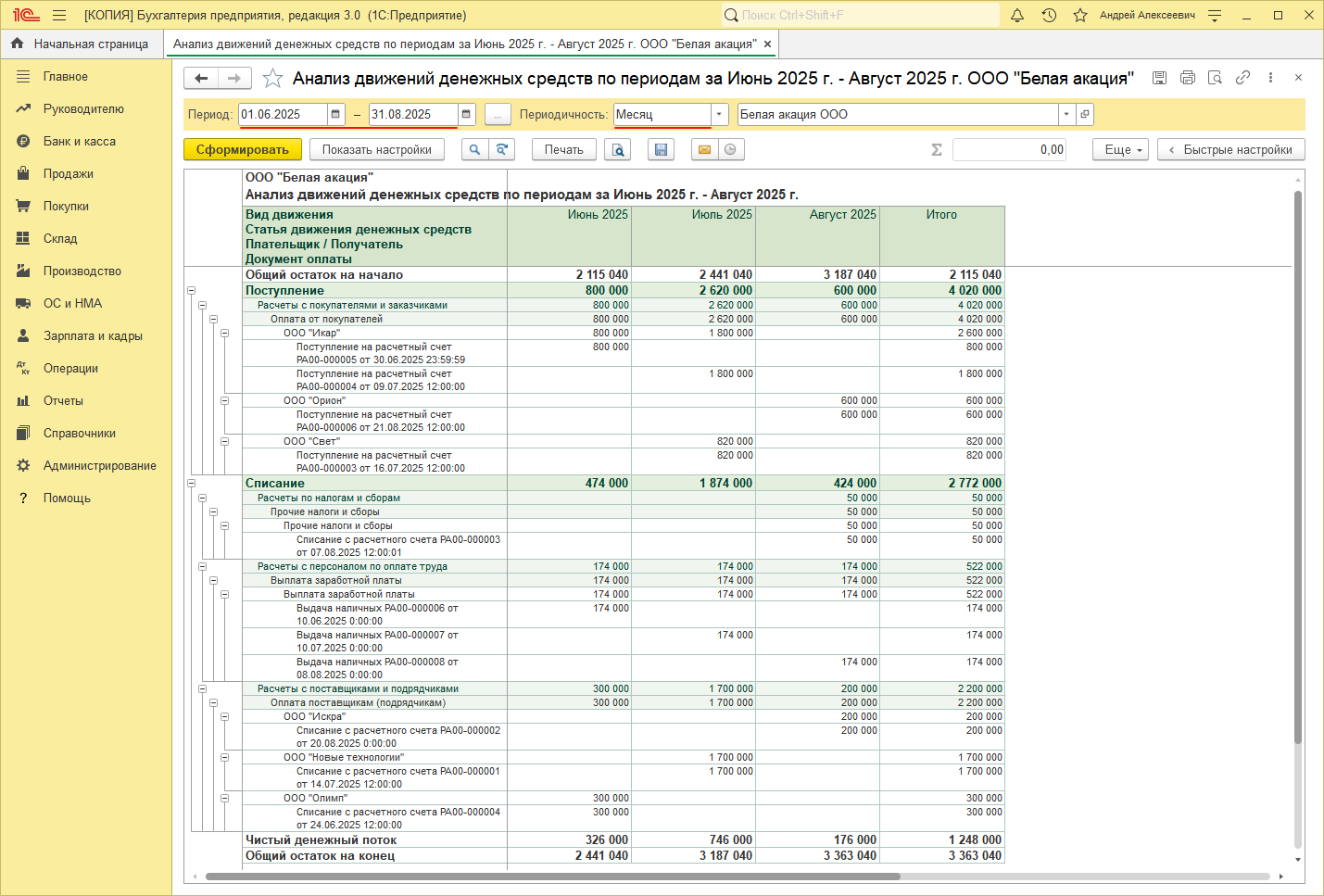Viewport: 1324px width, 896px height.
Task: Open the Периодичность dropdown list
Action: coord(720,114)
